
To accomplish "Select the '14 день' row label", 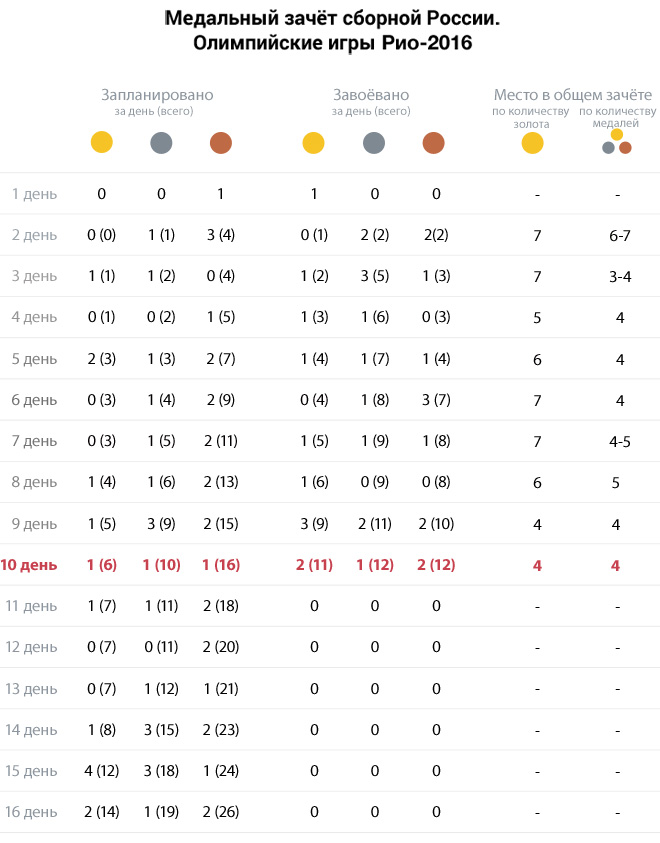I will [x=31, y=730].
